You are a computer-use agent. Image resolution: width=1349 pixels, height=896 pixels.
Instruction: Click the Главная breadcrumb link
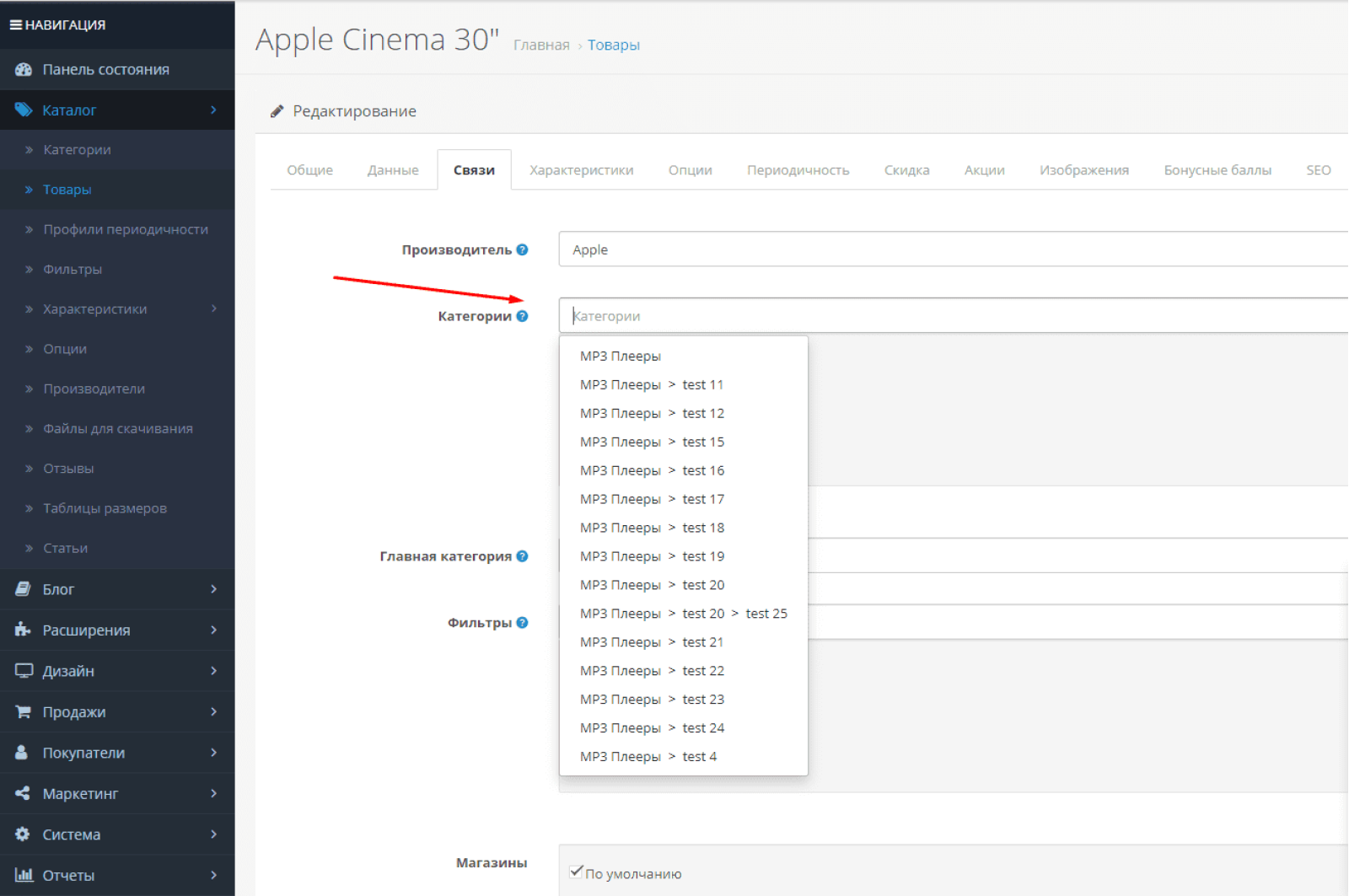pyautogui.click(x=541, y=46)
